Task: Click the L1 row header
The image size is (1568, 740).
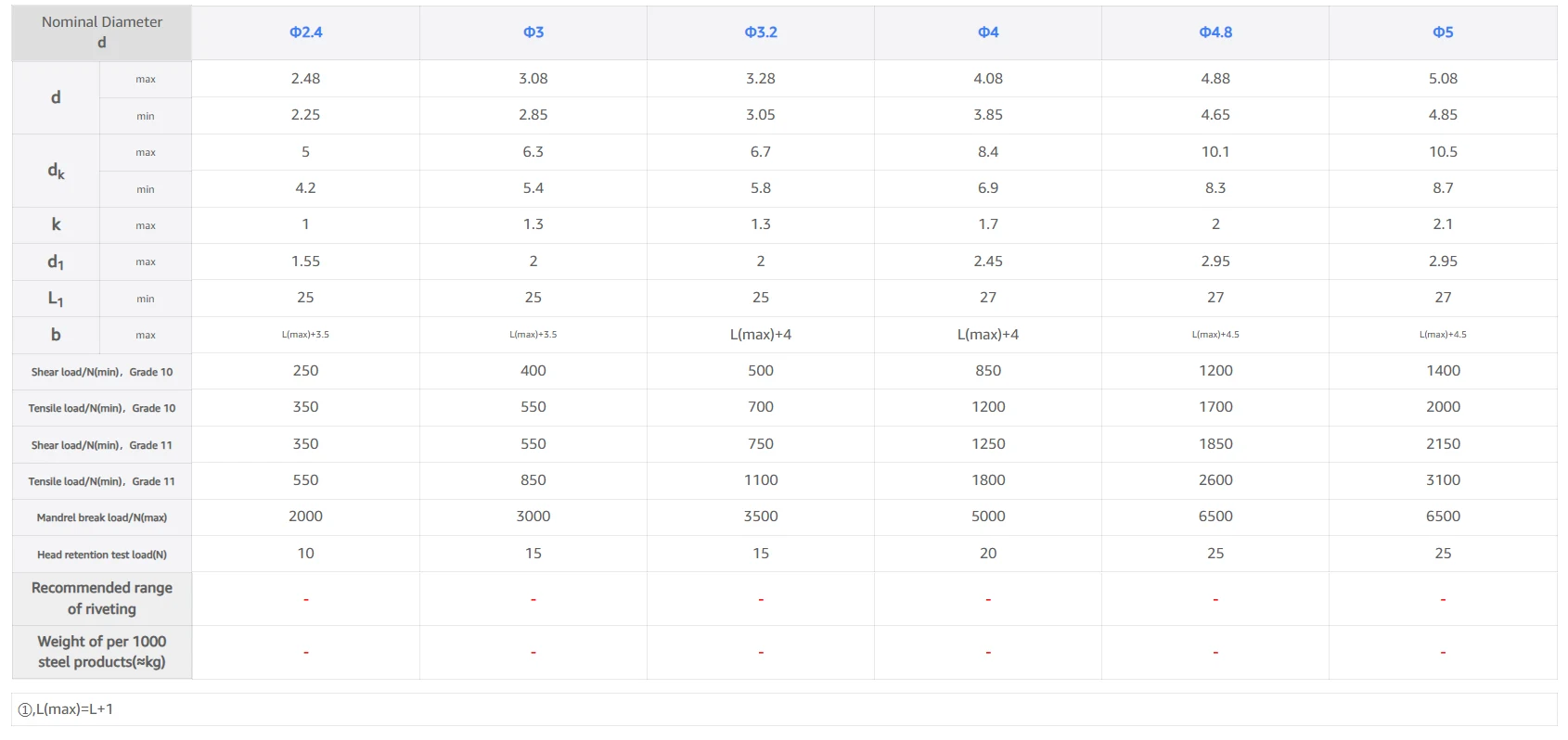Action: [56, 299]
